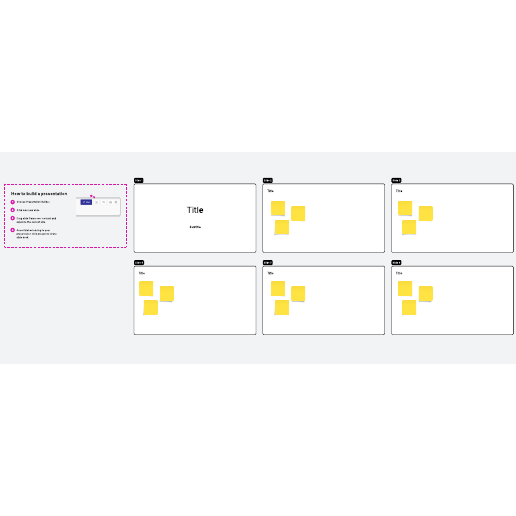516x516 pixels.
Task: Select the lowest yellow sticky note on Slide 4
Action: pyautogui.click(x=151, y=307)
